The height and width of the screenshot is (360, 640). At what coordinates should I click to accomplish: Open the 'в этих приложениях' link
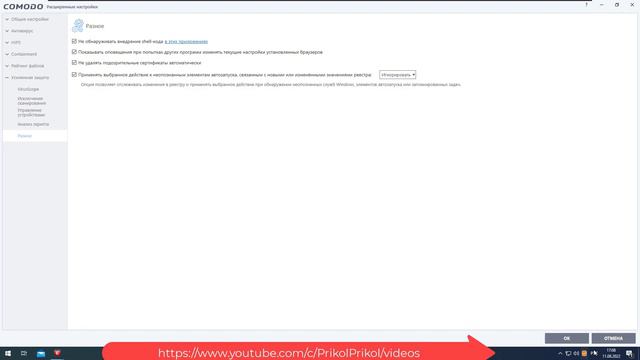coord(186,42)
